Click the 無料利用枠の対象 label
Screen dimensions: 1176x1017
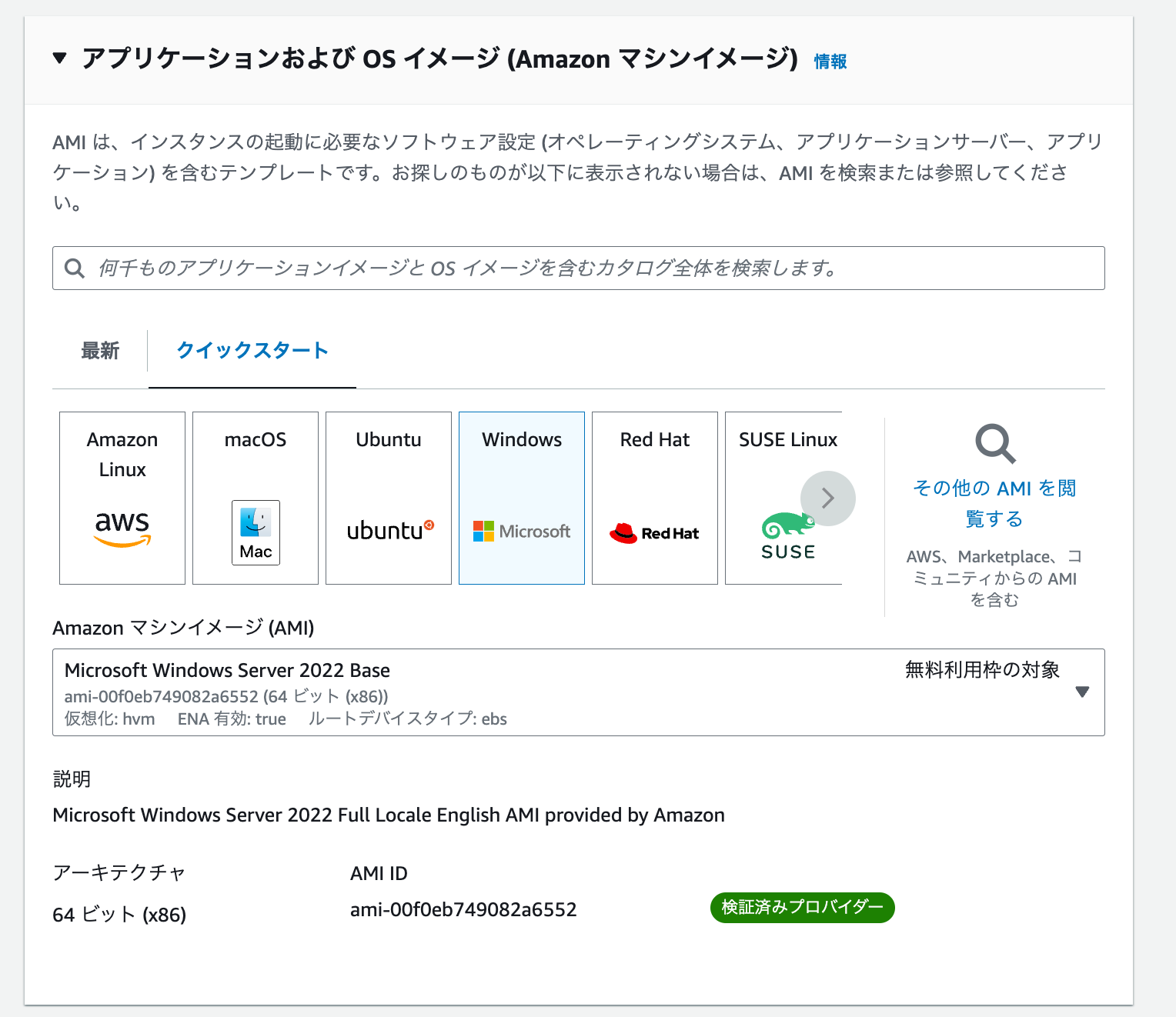tap(983, 670)
